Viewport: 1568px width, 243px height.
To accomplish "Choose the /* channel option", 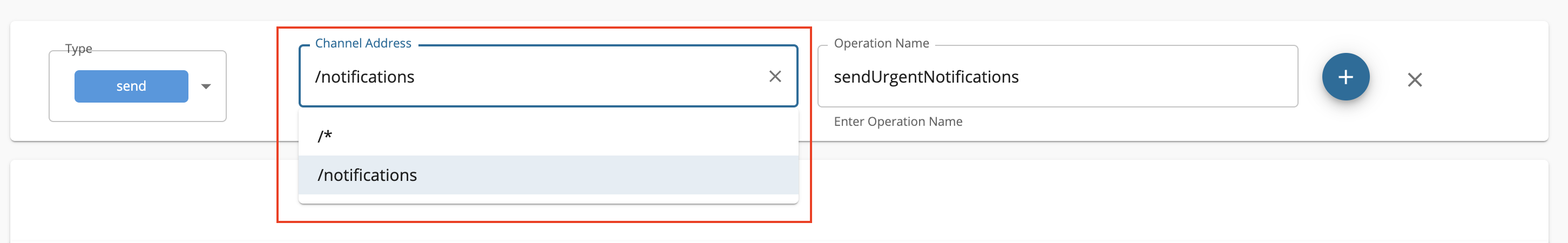I will (548, 136).
